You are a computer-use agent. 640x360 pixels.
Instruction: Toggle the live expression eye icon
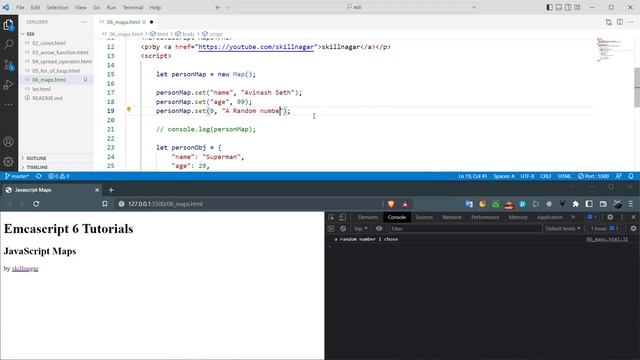(x=379, y=229)
